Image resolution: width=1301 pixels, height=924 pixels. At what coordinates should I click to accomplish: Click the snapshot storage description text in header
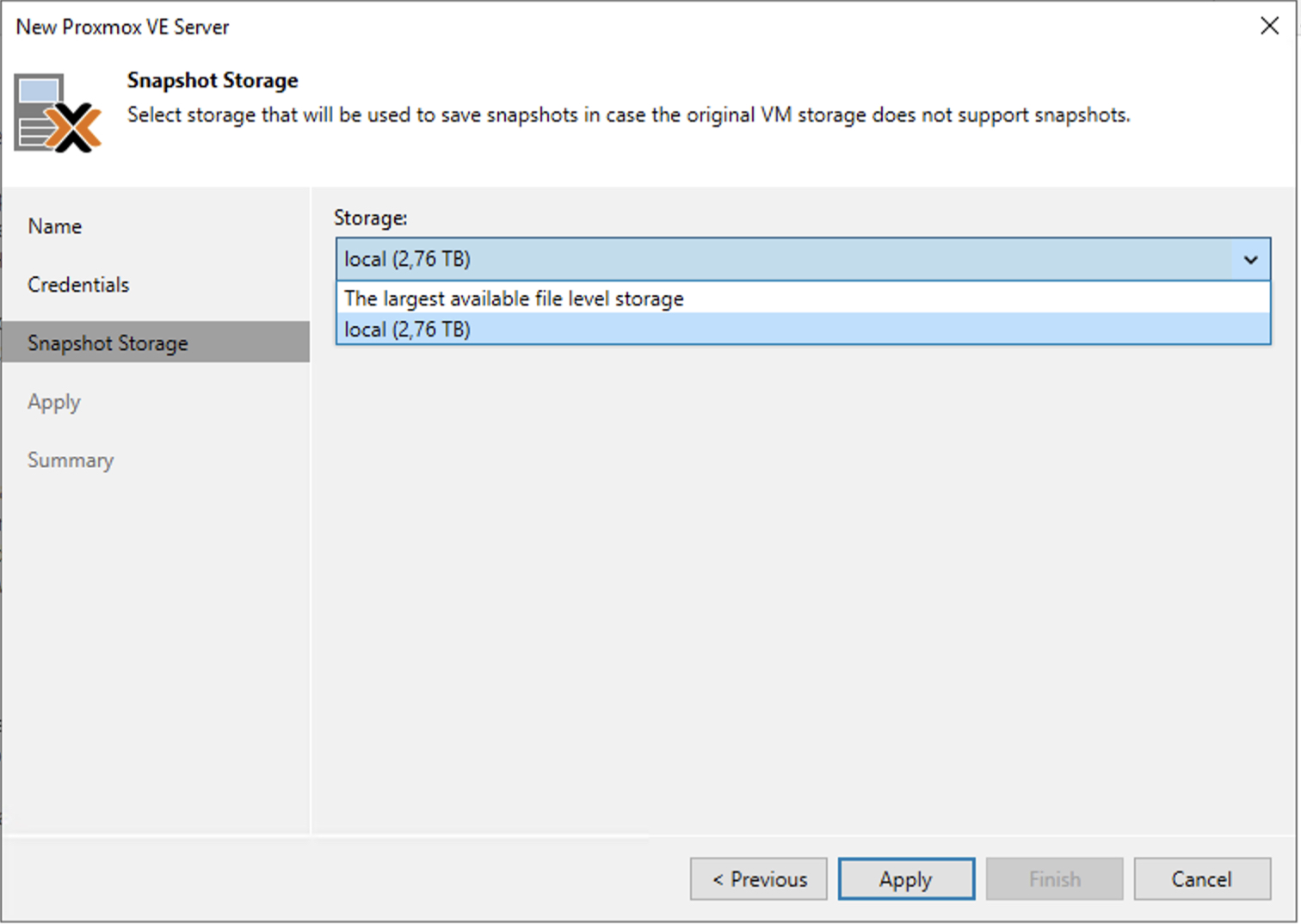pos(628,115)
